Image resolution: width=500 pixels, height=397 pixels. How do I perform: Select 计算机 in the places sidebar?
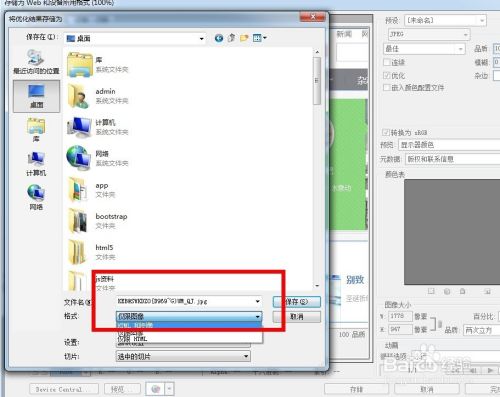tap(36, 164)
